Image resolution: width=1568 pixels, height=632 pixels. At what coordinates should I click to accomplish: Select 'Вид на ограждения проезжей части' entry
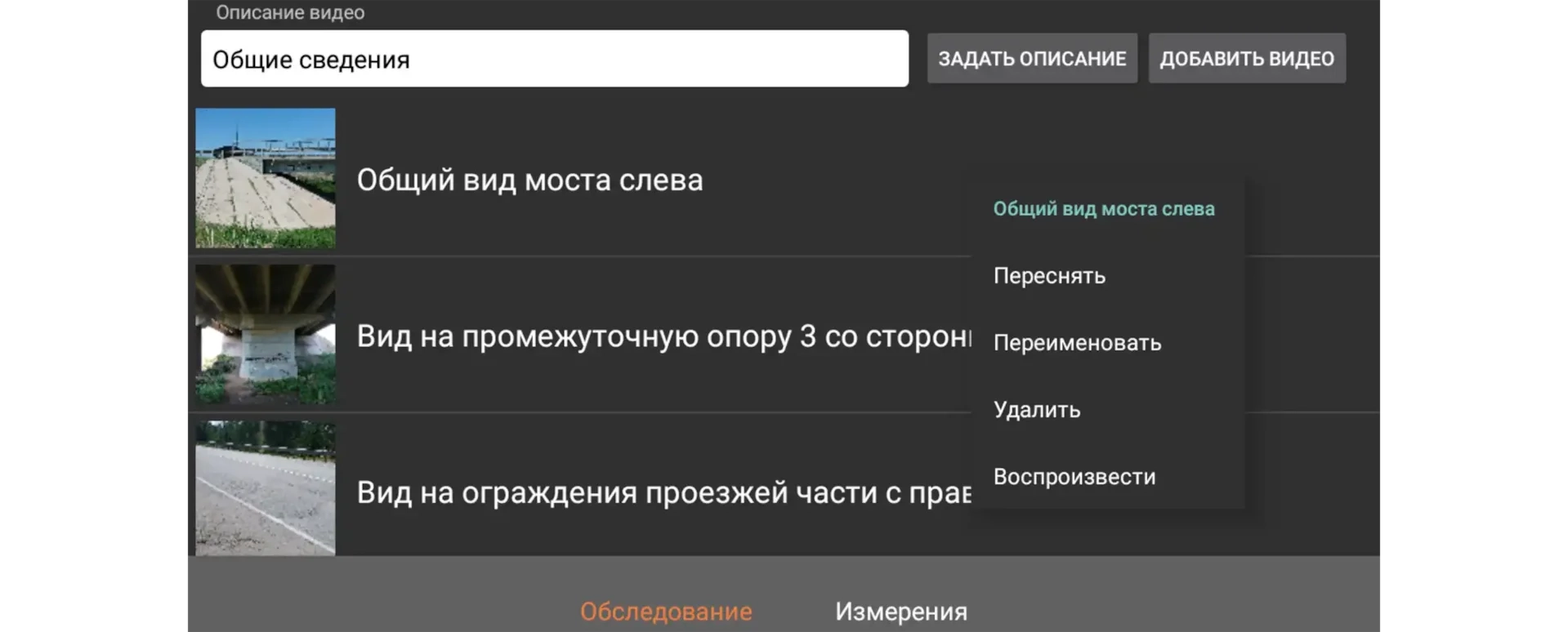(x=662, y=492)
